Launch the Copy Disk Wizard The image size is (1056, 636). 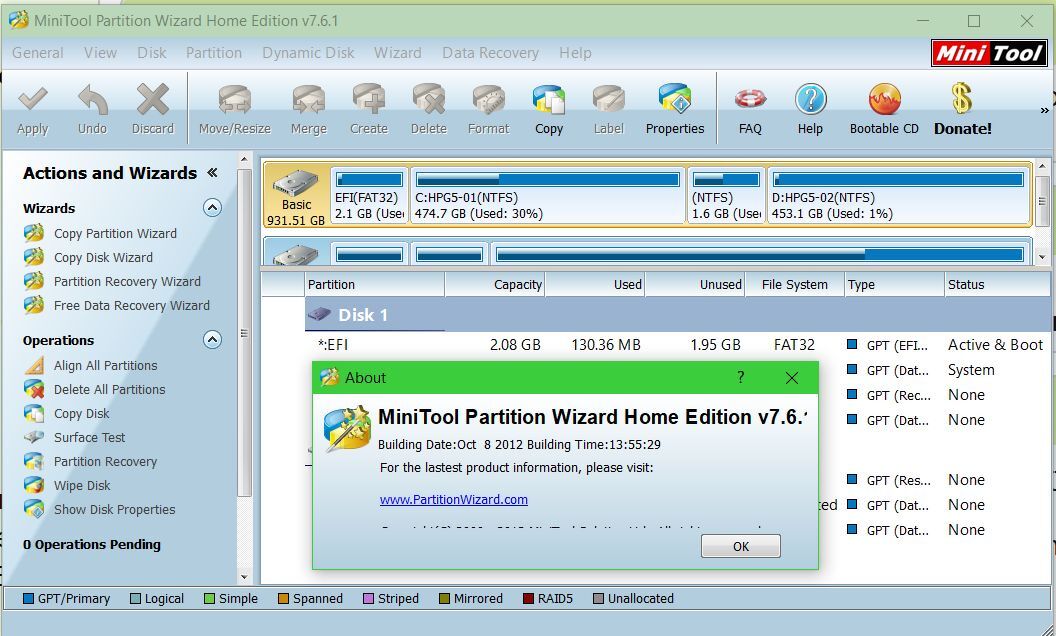tap(103, 257)
